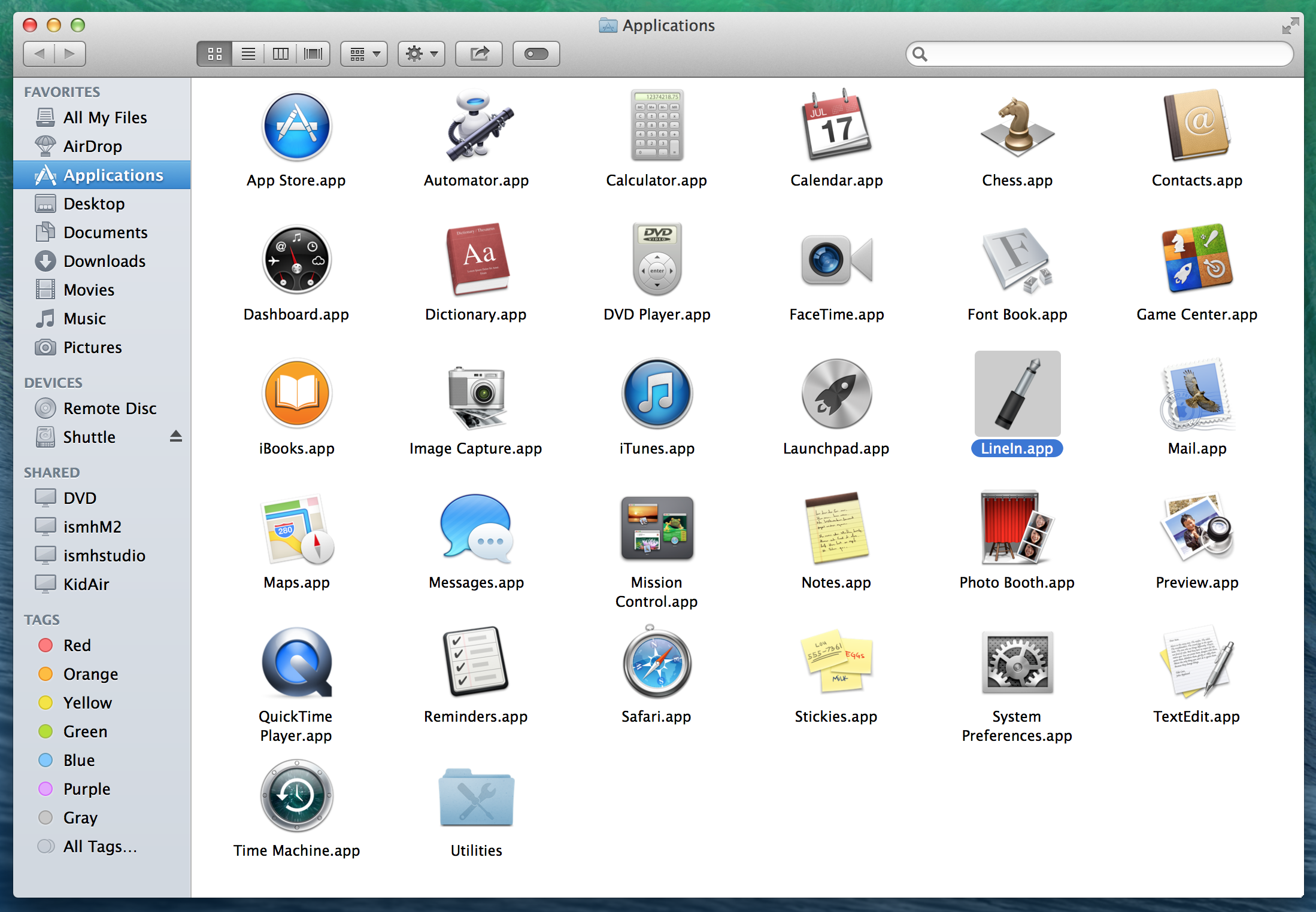Select the Mail stamp icon
The height and width of the screenshot is (912, 1316).
[1197, 394]
